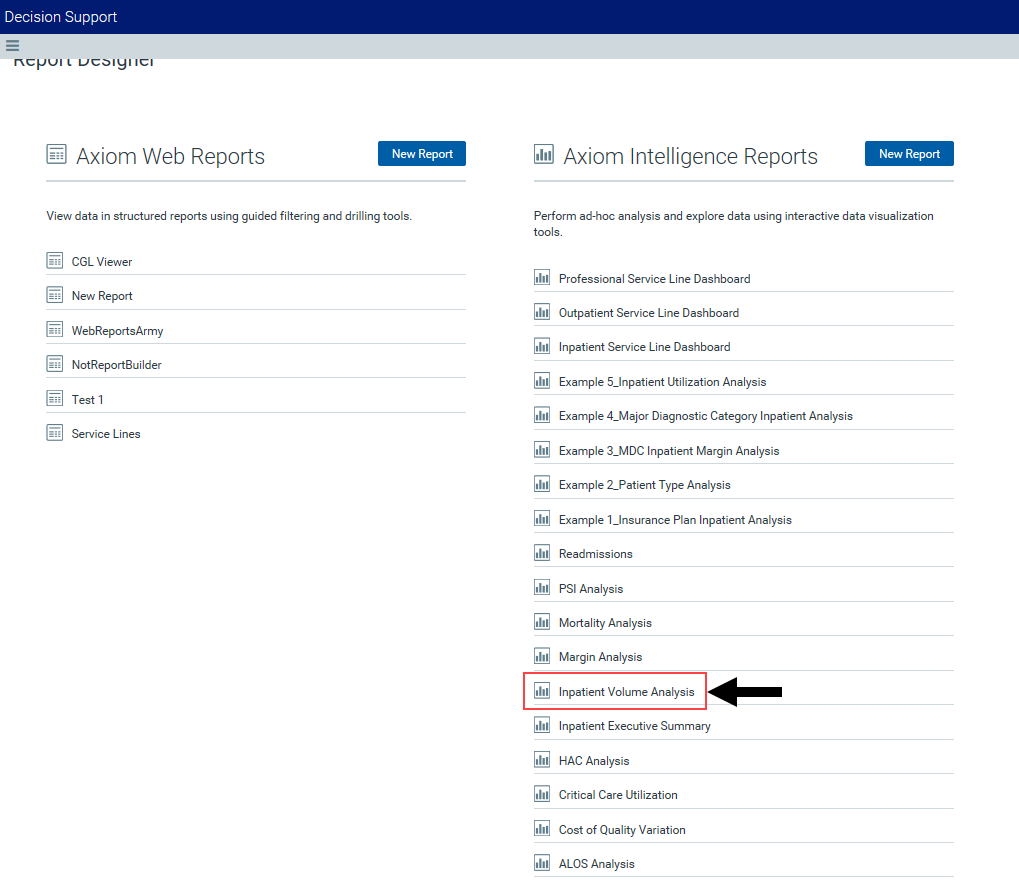Click the chart icon beside Margin Analysis
The width and height of the screenshot is (1019, 880).
[542, 656]
